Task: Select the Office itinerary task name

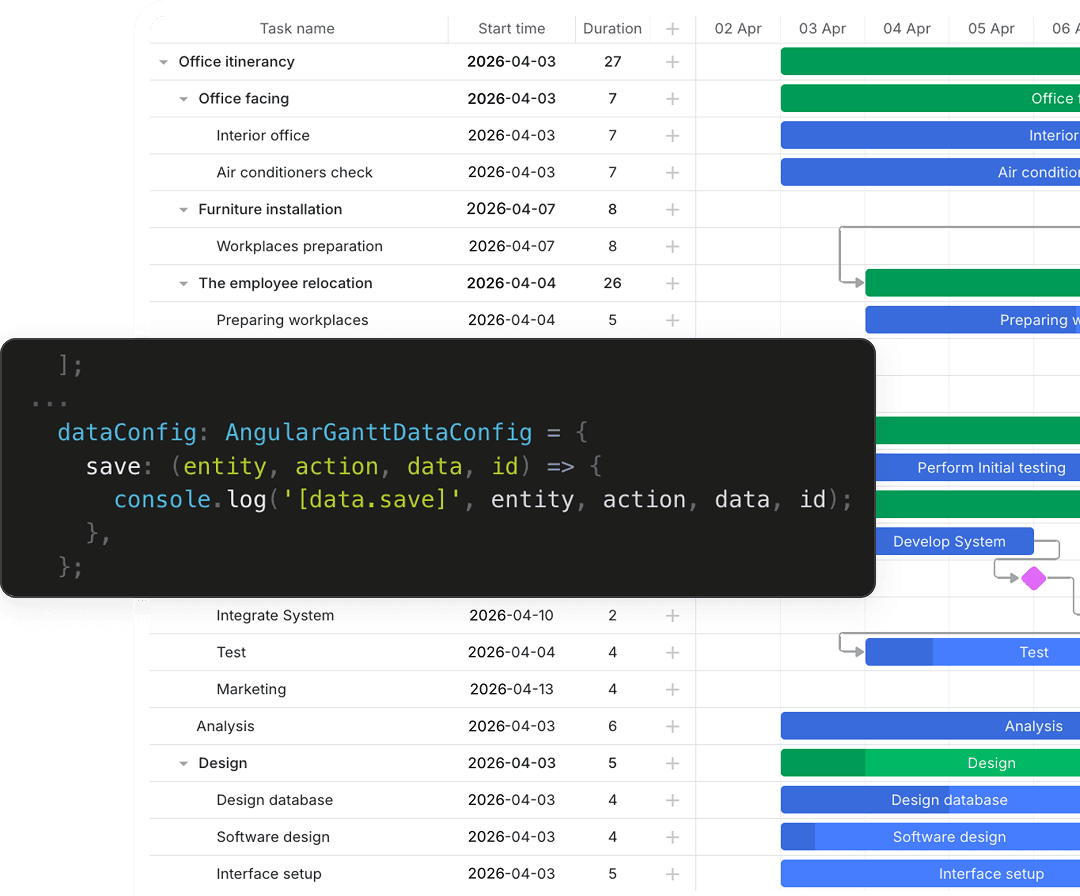Action: click(x=236, y=62)
